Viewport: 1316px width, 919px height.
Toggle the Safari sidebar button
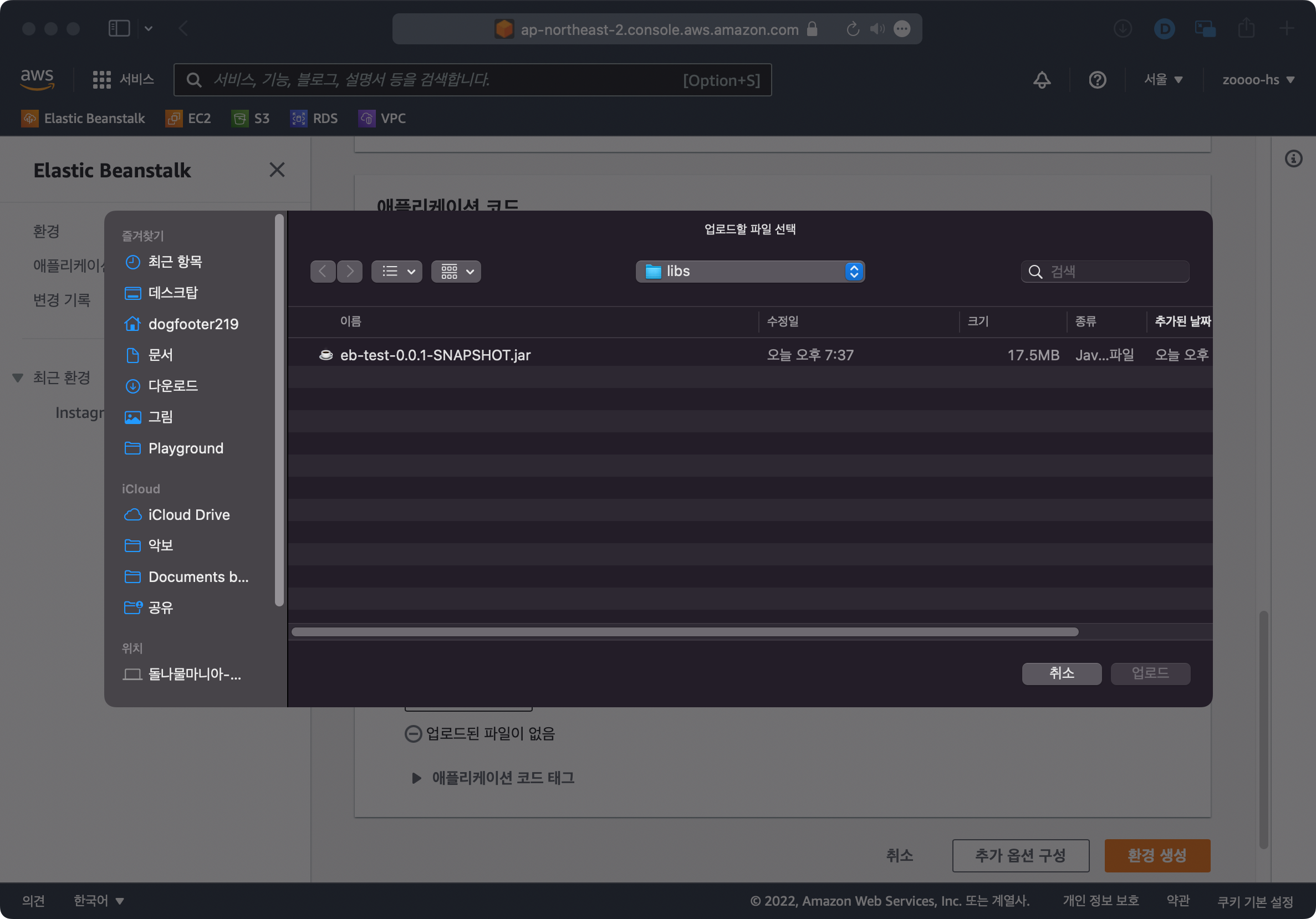click(119, 29)
